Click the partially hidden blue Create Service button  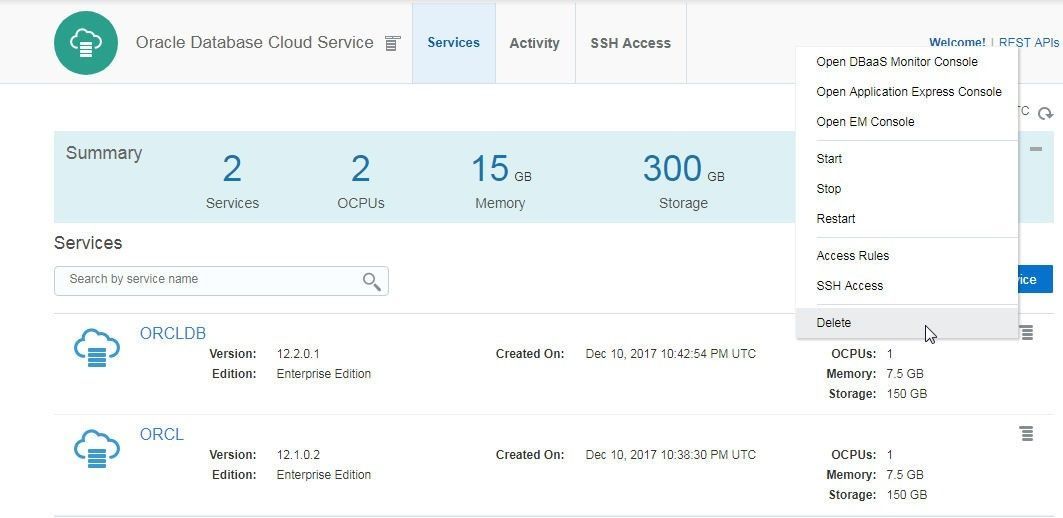click(1035, 279)
